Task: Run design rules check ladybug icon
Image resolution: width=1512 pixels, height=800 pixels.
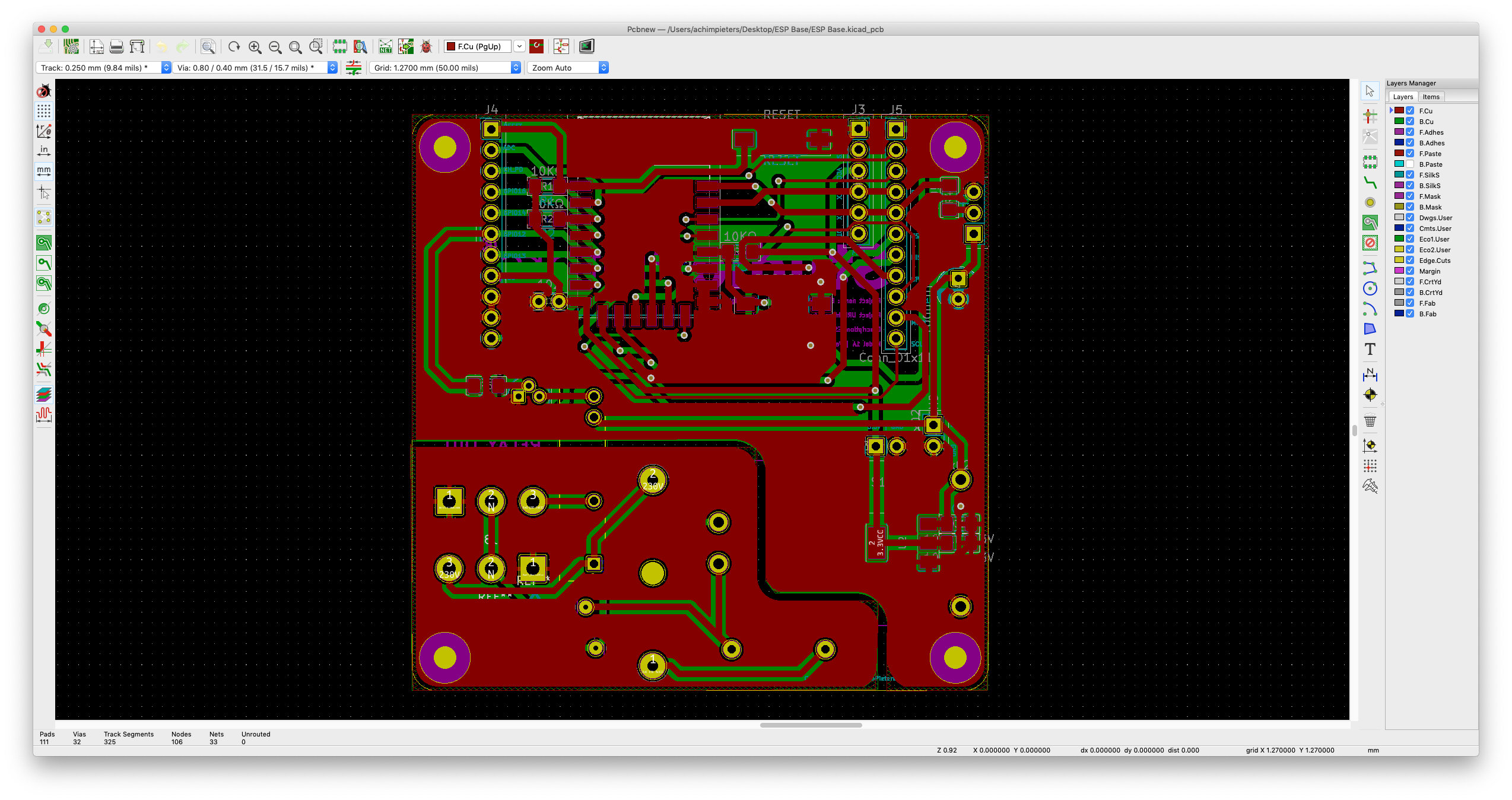Action: [426, 46]
